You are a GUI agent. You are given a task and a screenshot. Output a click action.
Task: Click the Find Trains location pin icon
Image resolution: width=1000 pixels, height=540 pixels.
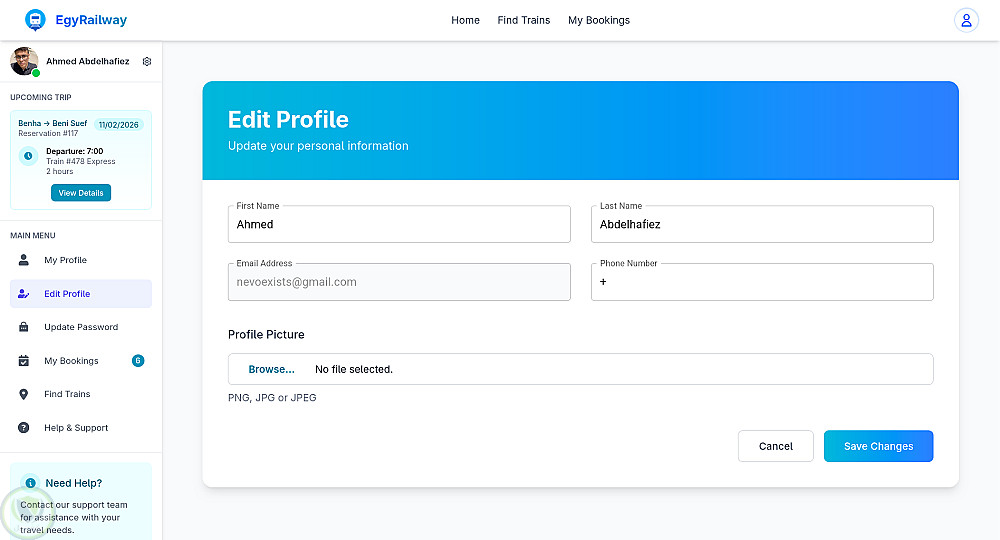(24, 394)
